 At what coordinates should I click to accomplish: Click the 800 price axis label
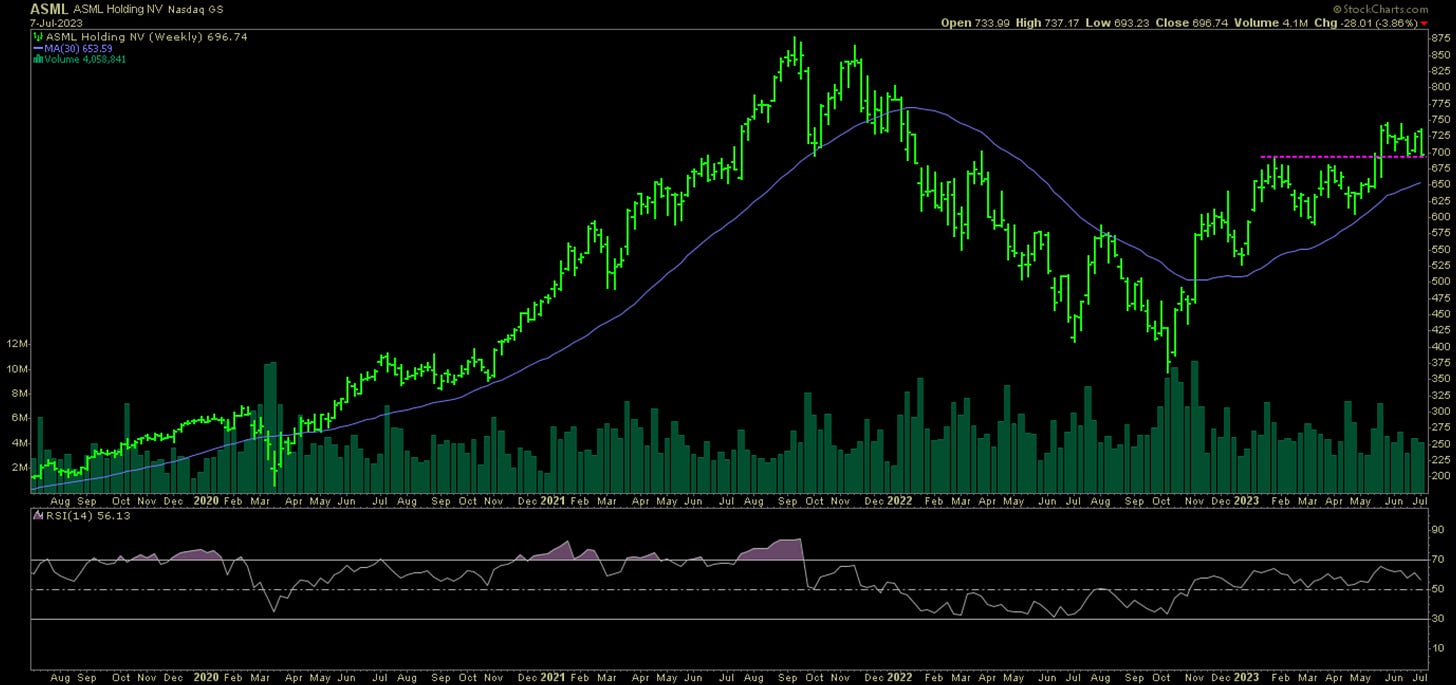tap(1441, 87)
